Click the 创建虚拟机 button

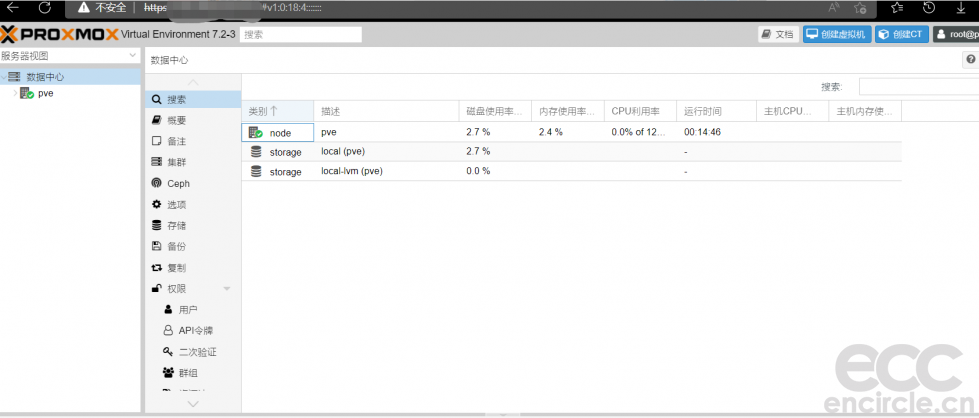[837, 34]
